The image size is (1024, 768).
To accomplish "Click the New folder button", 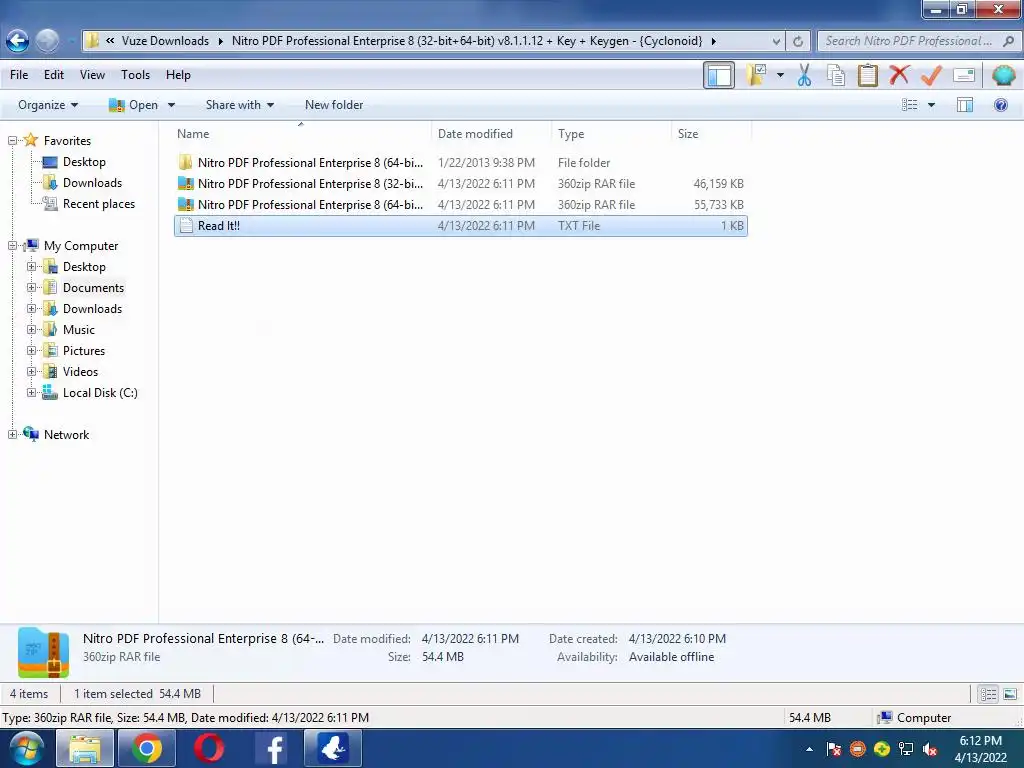I will coord(334,105).
